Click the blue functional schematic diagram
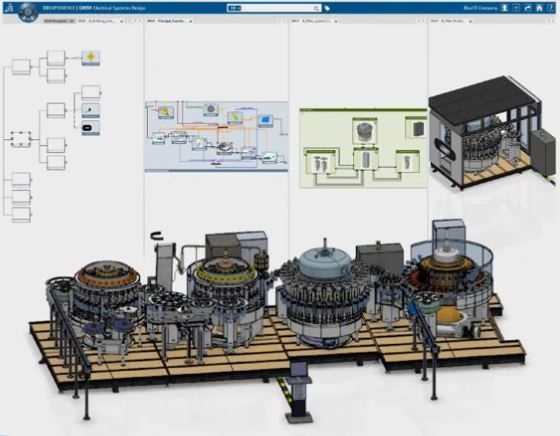 pyautogui.click(x=216, y=136)
